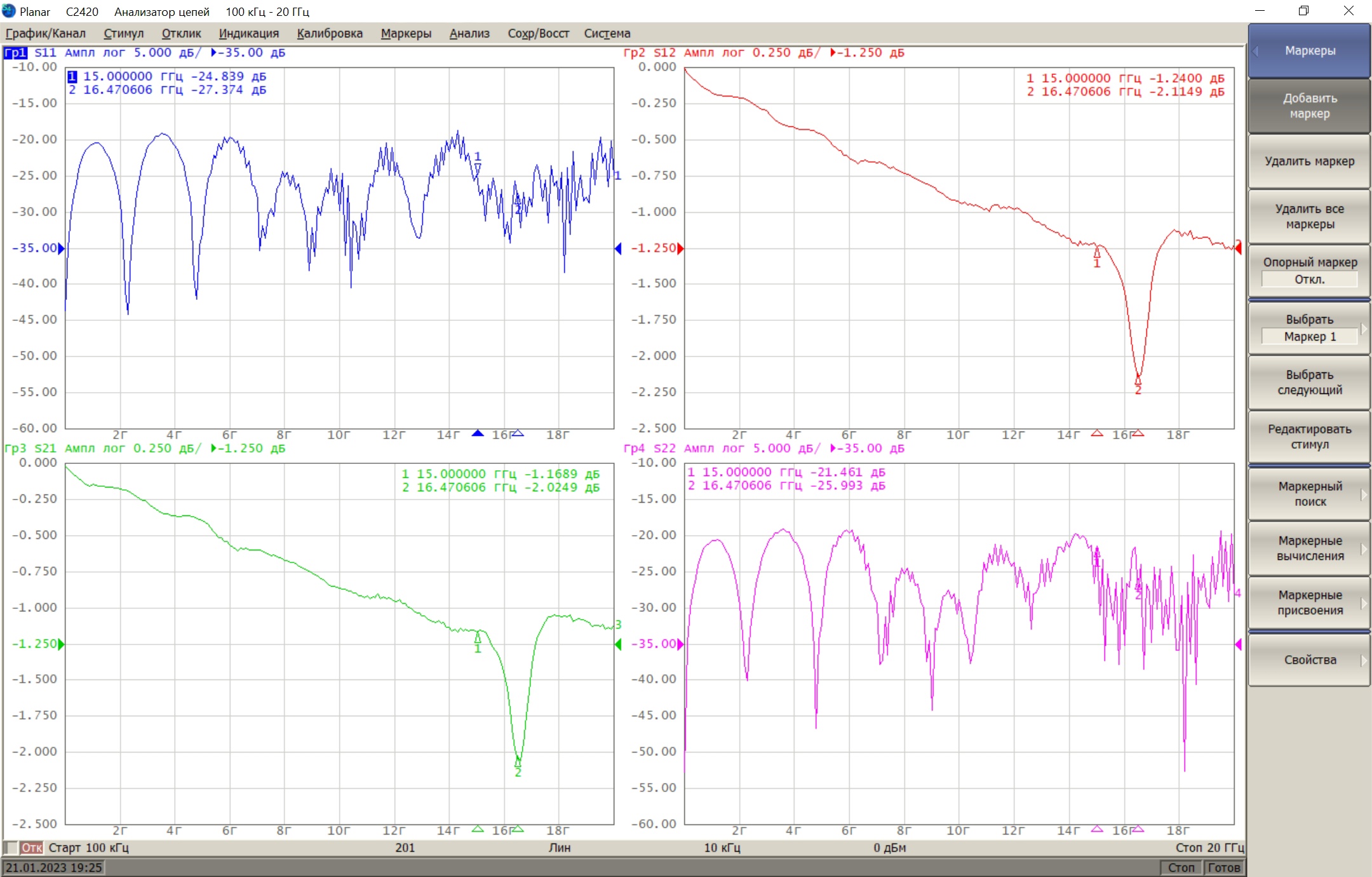Select the Гр1 trace label
Image resolution: width=1372 pixels, height=877 pixels.
point(15,53)
